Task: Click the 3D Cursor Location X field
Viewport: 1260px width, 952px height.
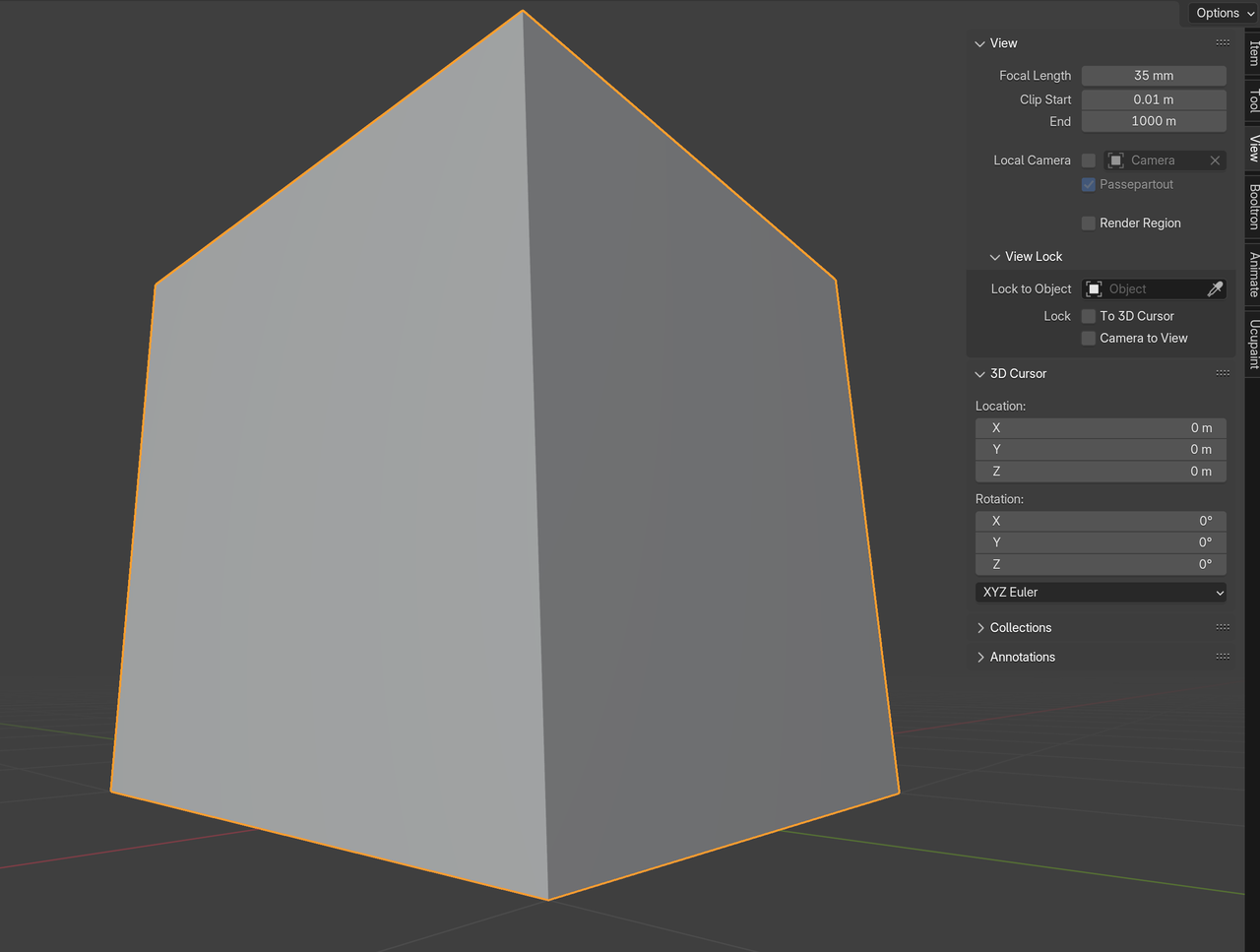Action: point(1100,427)
